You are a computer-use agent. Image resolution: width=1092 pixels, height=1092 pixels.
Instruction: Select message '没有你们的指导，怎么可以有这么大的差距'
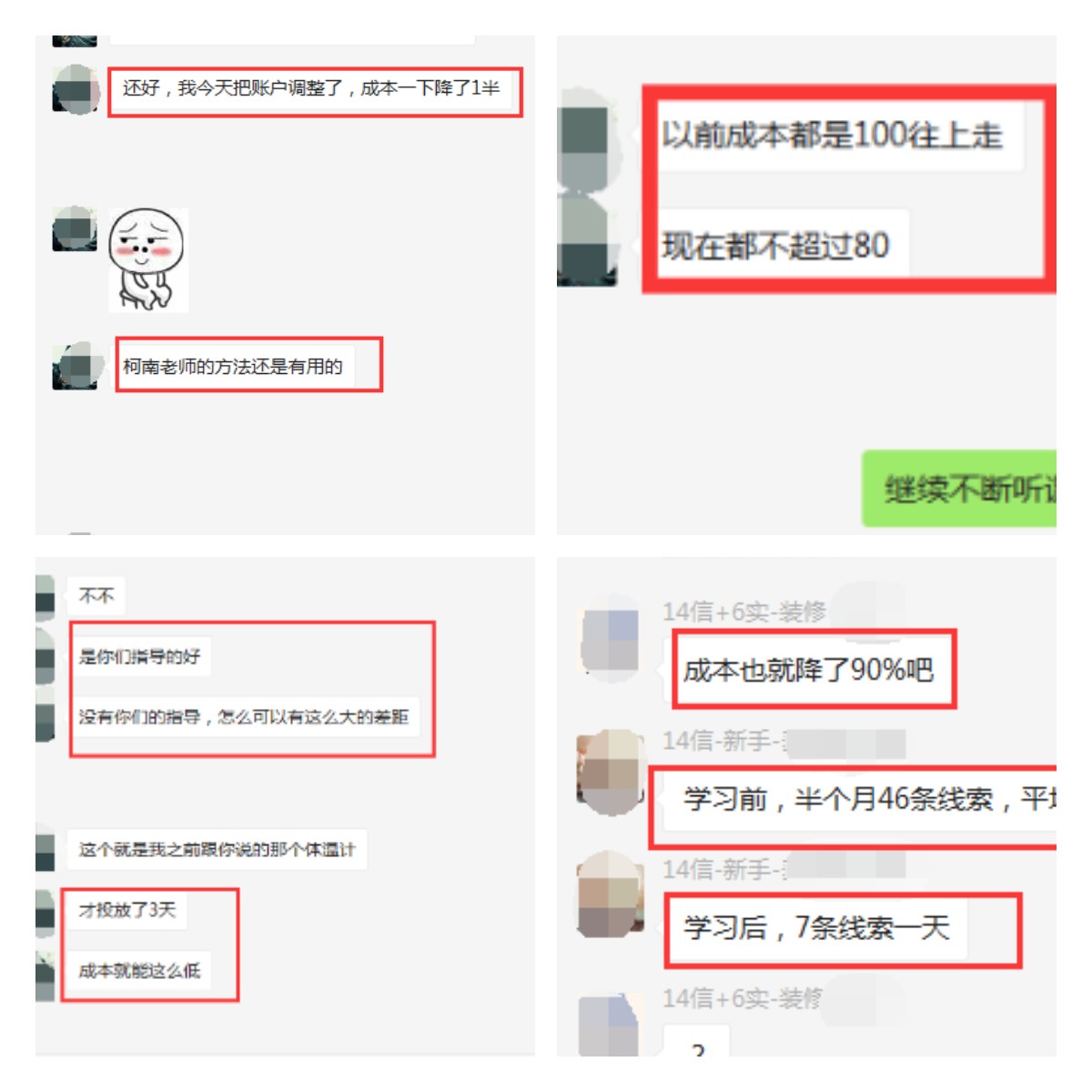244,717
